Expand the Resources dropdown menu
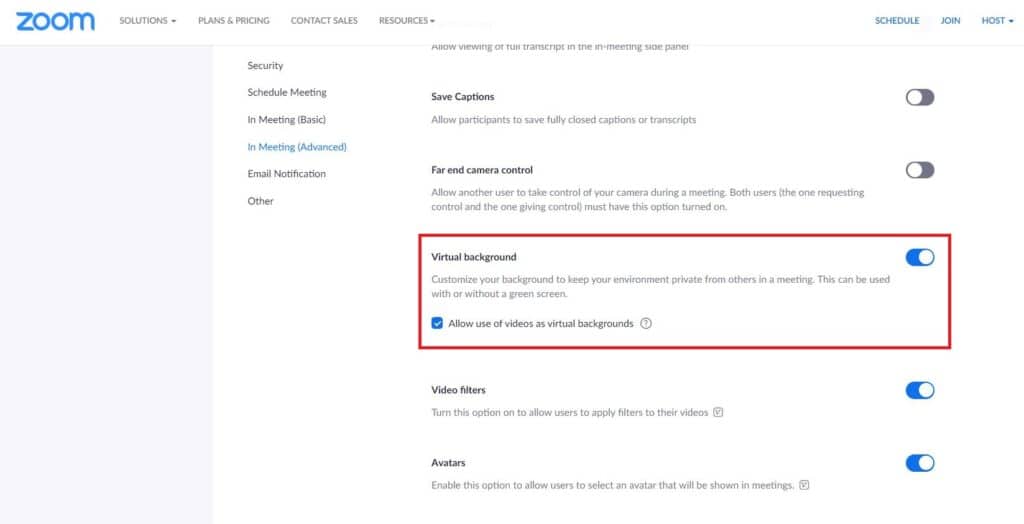Image resolution: width=1024 pixels, height=524 pixels. click(x=407, y=21)
